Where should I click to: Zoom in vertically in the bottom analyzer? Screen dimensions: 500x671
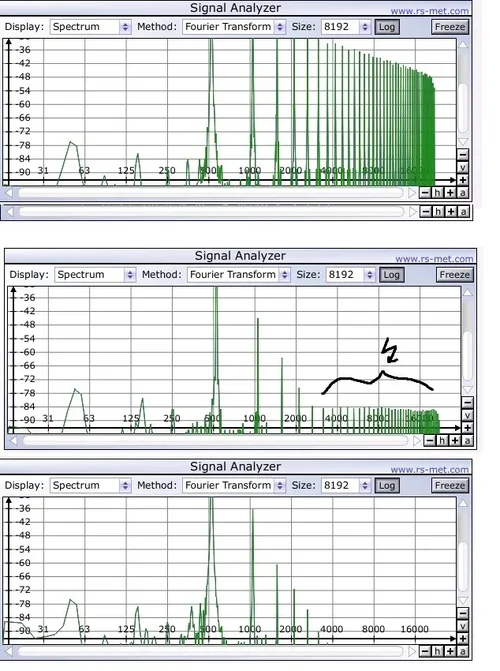tap(463, 638)
